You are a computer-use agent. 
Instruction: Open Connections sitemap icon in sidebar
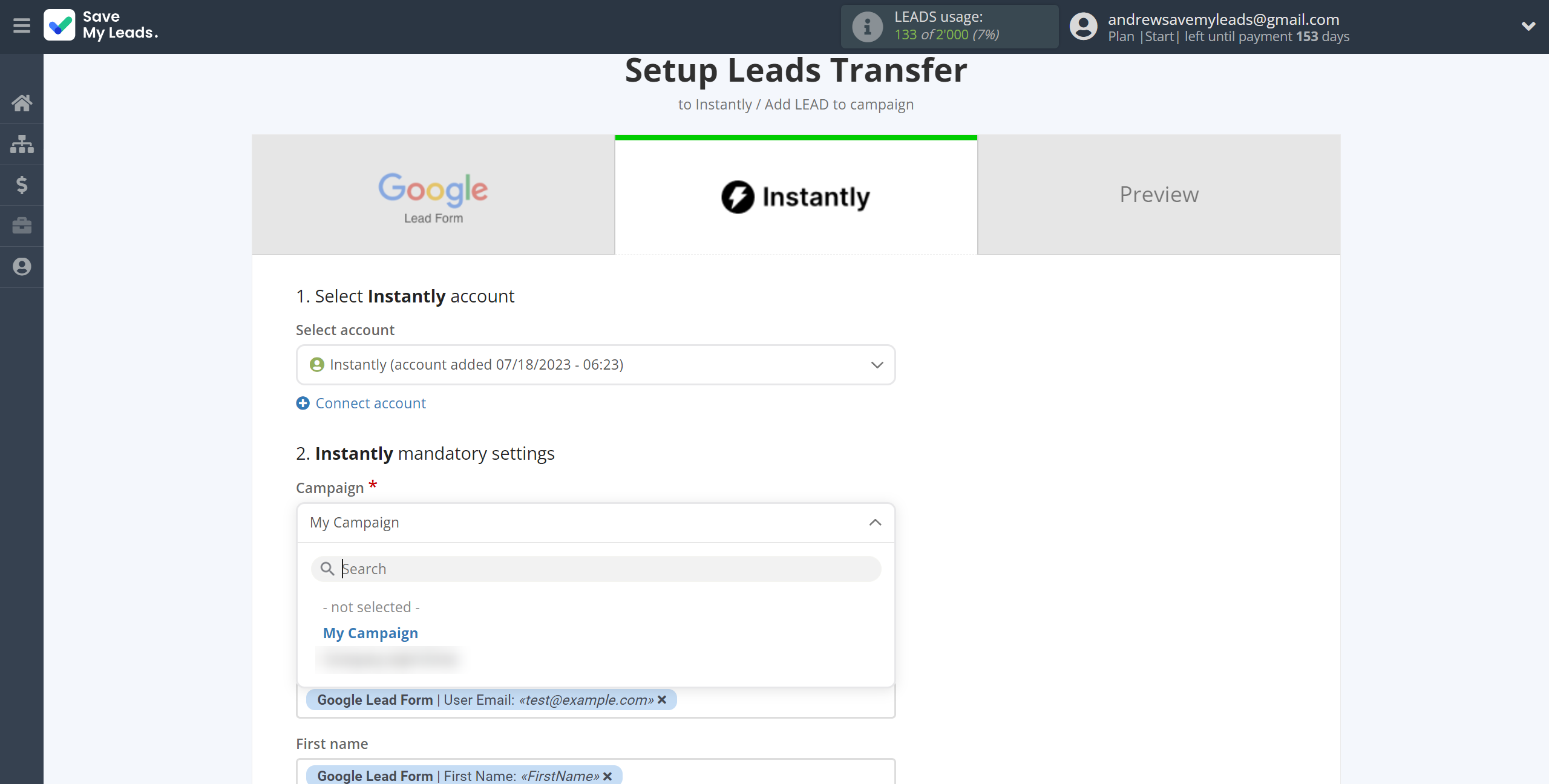pos(22,144)
